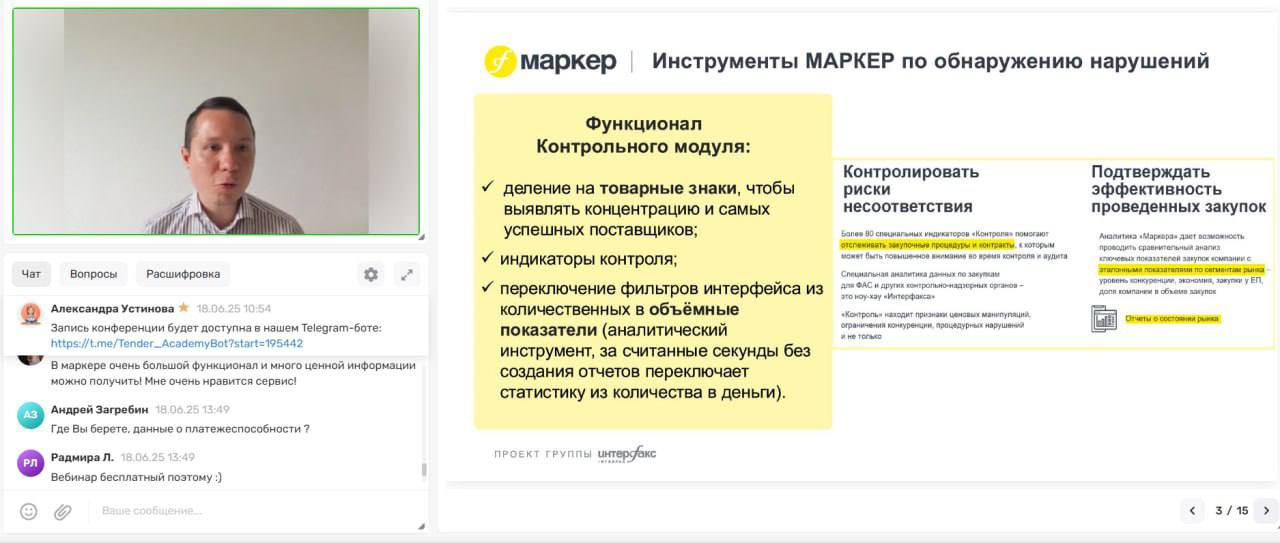
Task: Click 'Функционал Контрольного модуля:' heading
Action: tap(644, 135)
